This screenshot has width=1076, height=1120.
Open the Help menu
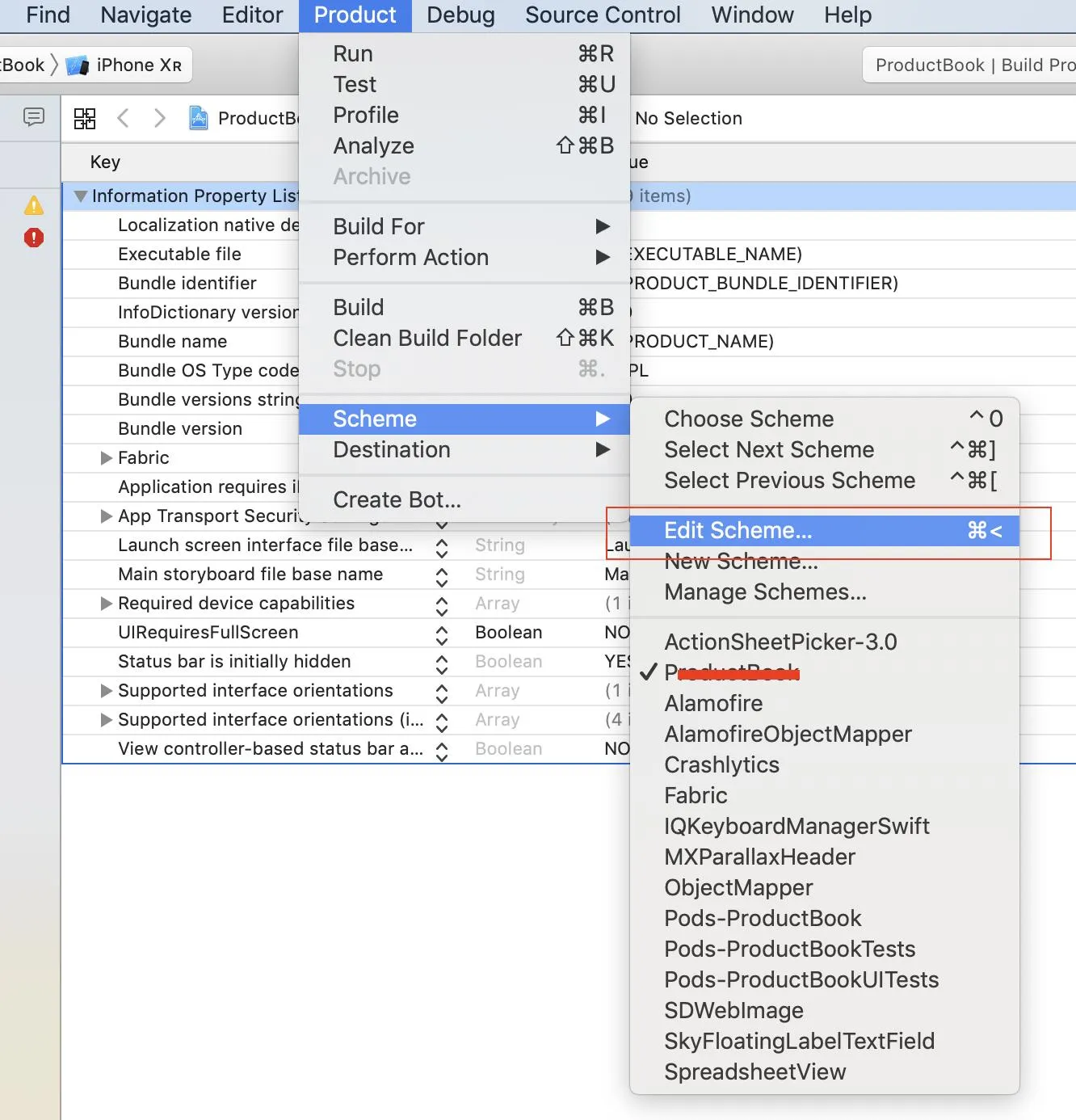[848, 15]
